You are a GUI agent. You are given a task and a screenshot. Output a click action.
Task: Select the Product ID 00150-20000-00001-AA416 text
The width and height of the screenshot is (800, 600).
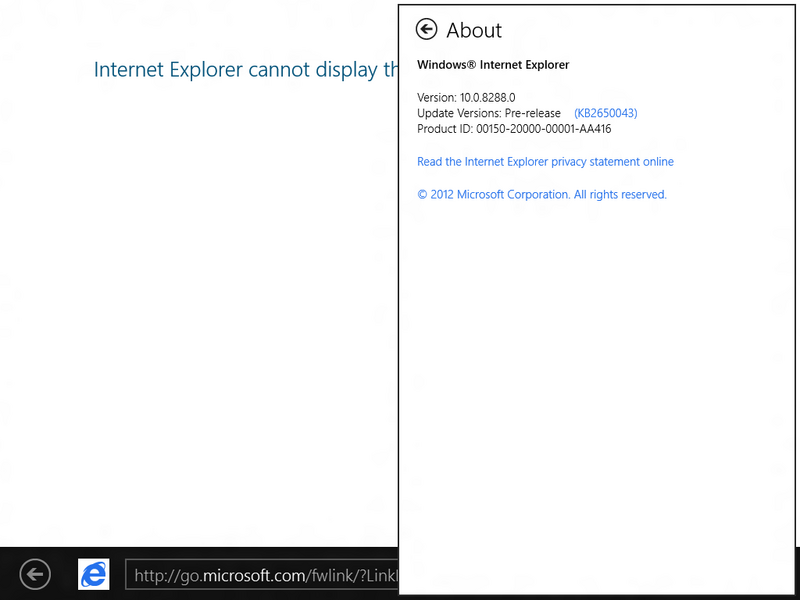(514, 129)
